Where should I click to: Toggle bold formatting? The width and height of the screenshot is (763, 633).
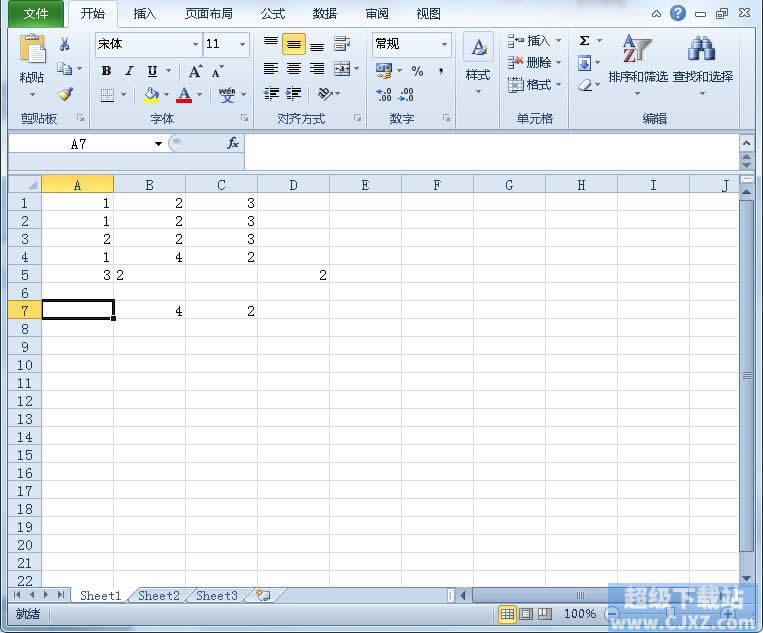[106, 71]
